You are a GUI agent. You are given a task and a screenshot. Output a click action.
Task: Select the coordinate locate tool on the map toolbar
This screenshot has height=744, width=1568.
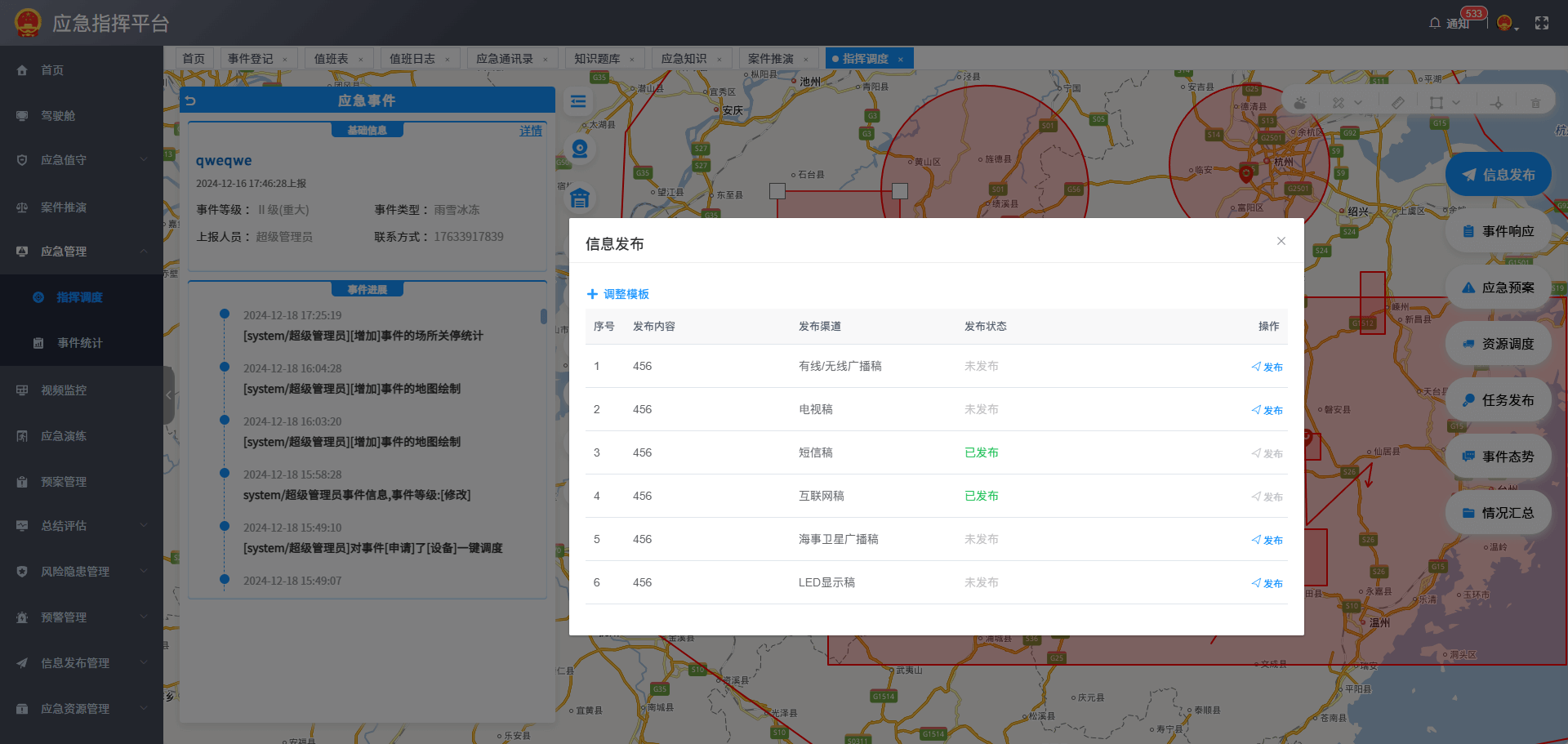tap(1498, 102)
